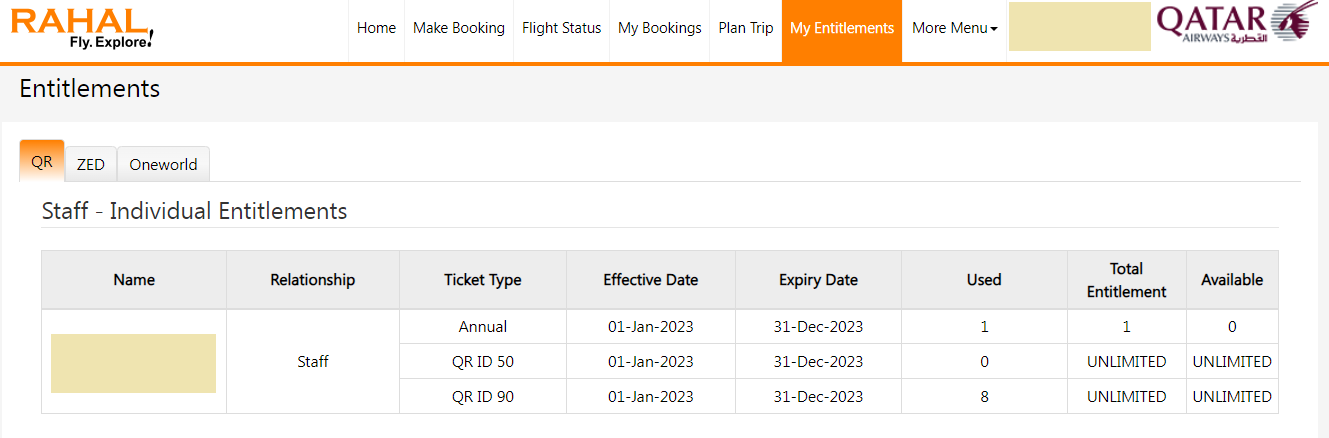Viewport: 1329px width, 438px height.
Task: Switch to the ZED tab
Action: tap(91, 165)
